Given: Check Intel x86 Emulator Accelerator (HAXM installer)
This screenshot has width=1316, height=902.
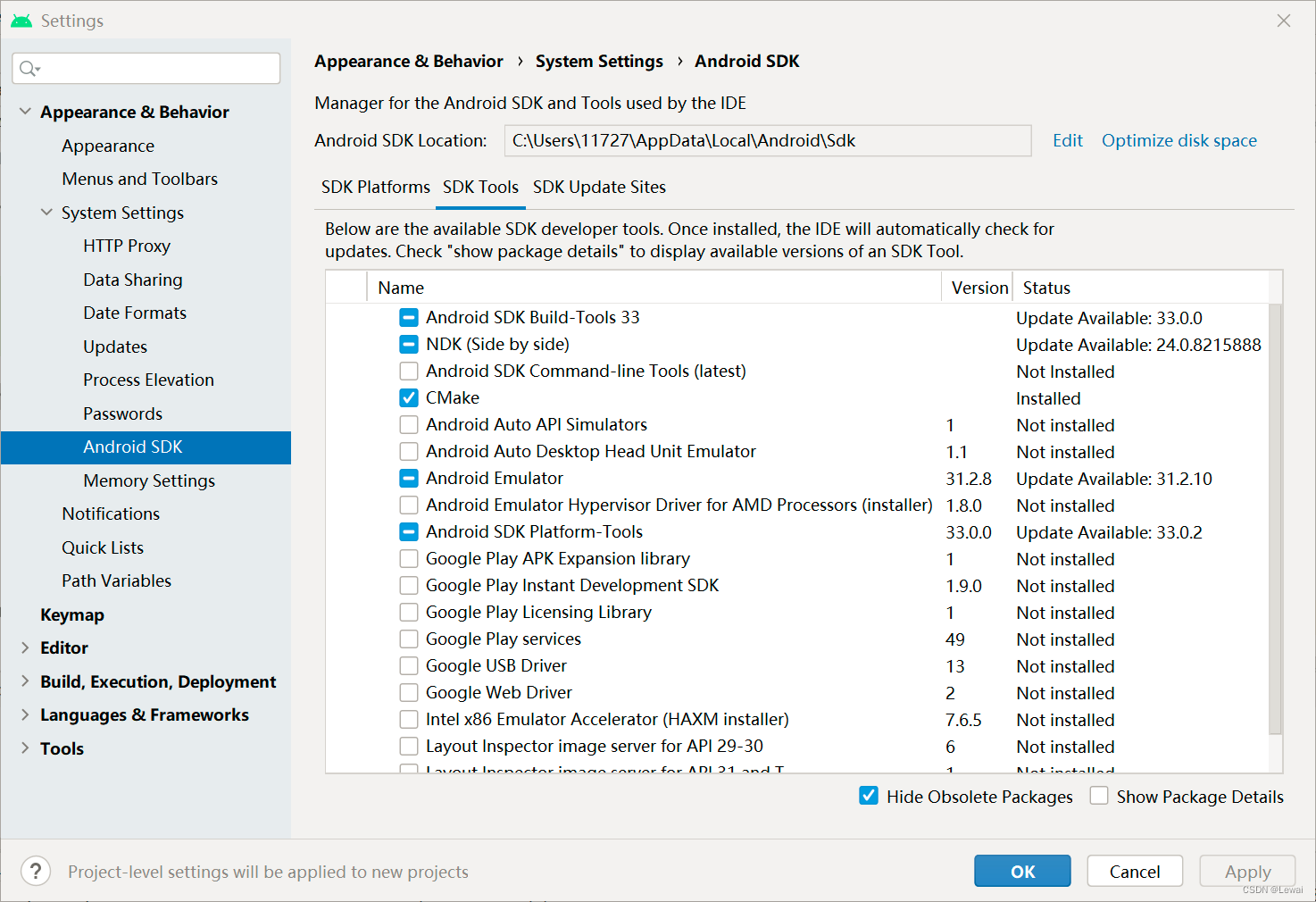Looking at the screenshot, I should [409, 719].
